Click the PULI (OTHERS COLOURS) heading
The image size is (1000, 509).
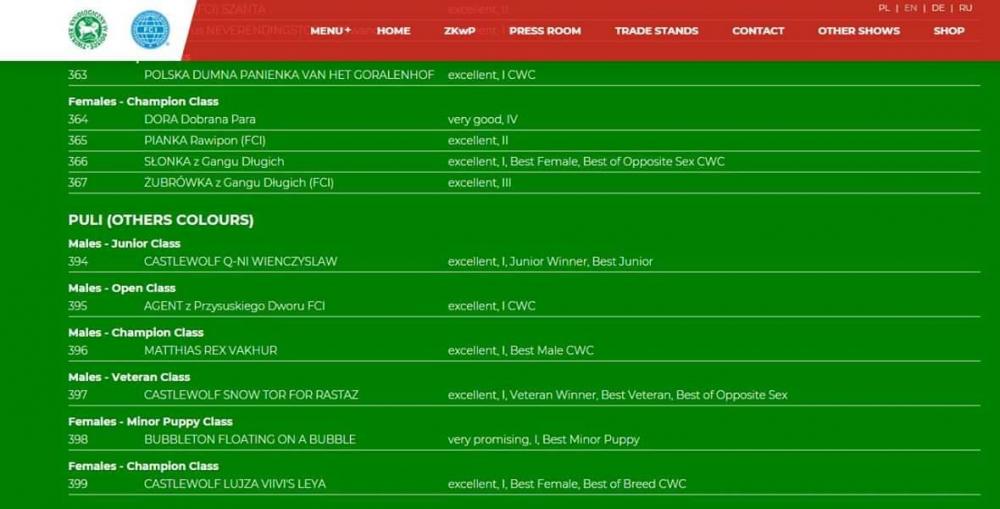tap(161, 220)
